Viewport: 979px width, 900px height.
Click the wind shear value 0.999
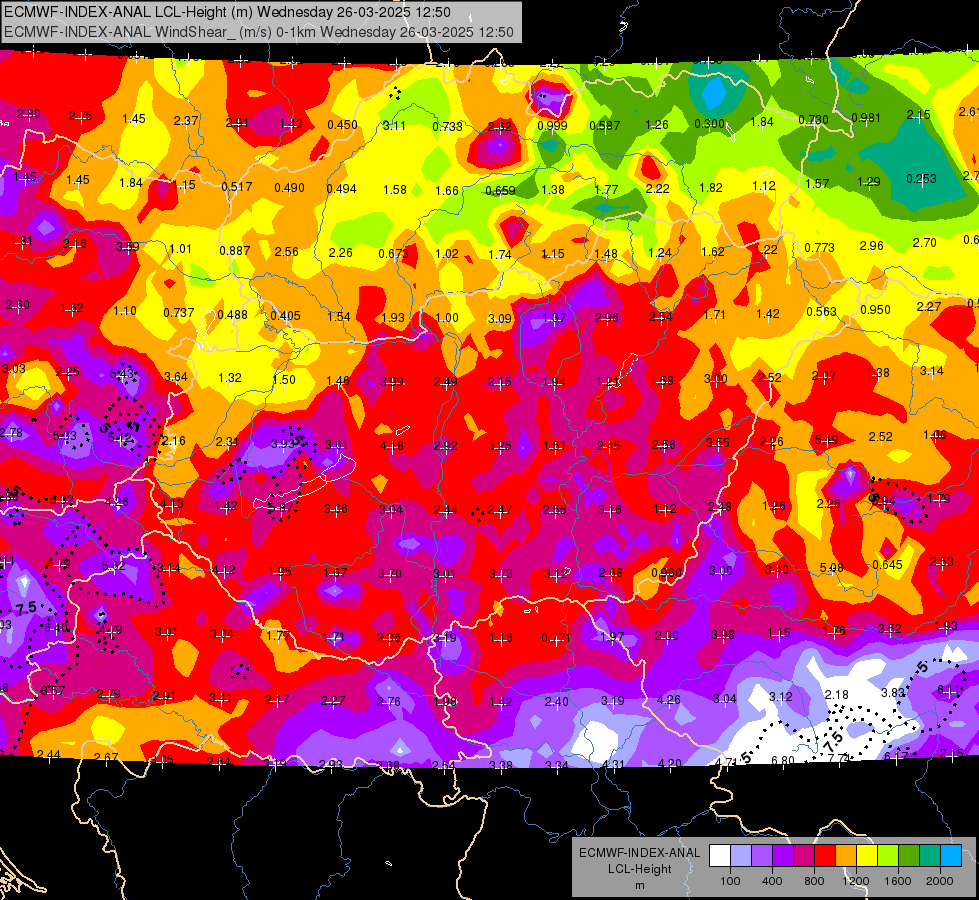552,126
